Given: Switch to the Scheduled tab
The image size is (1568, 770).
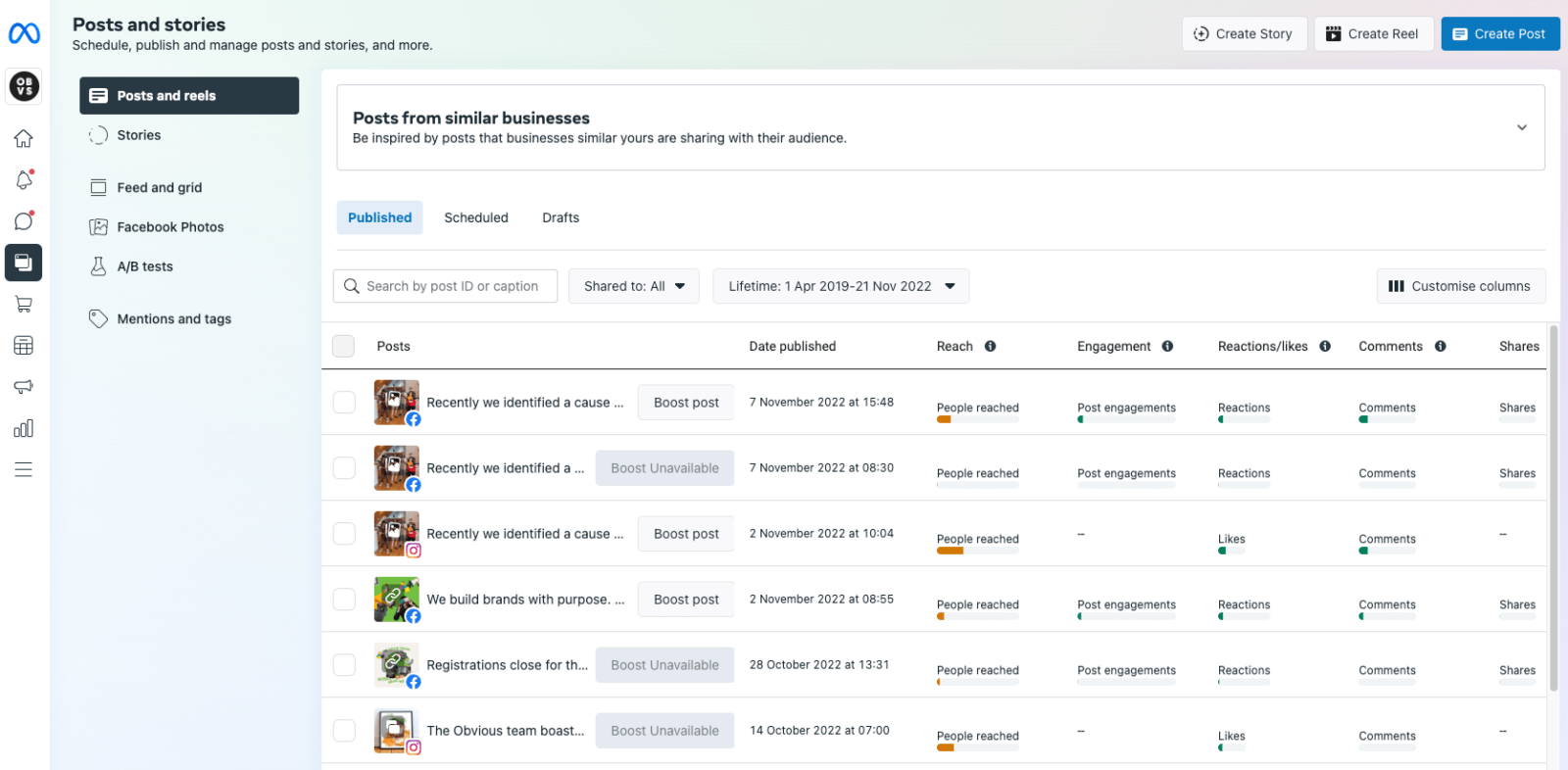Looking at the screenshot, I should pos(475,217).
